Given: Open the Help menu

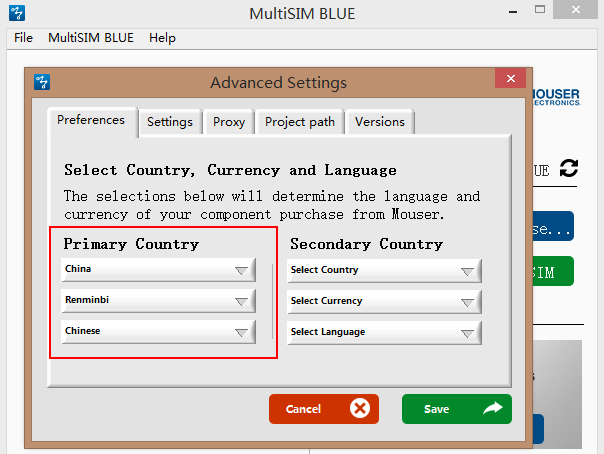Looking at the screenshot, I should pyautogui.click(x=162, y=38).
